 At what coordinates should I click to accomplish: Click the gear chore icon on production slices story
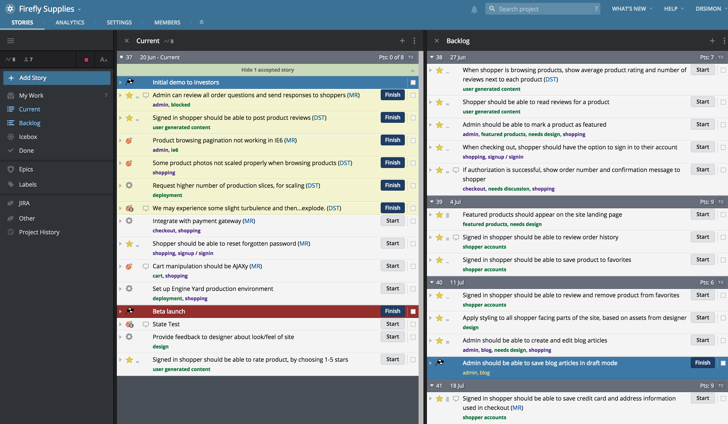[x=129, y=186]
